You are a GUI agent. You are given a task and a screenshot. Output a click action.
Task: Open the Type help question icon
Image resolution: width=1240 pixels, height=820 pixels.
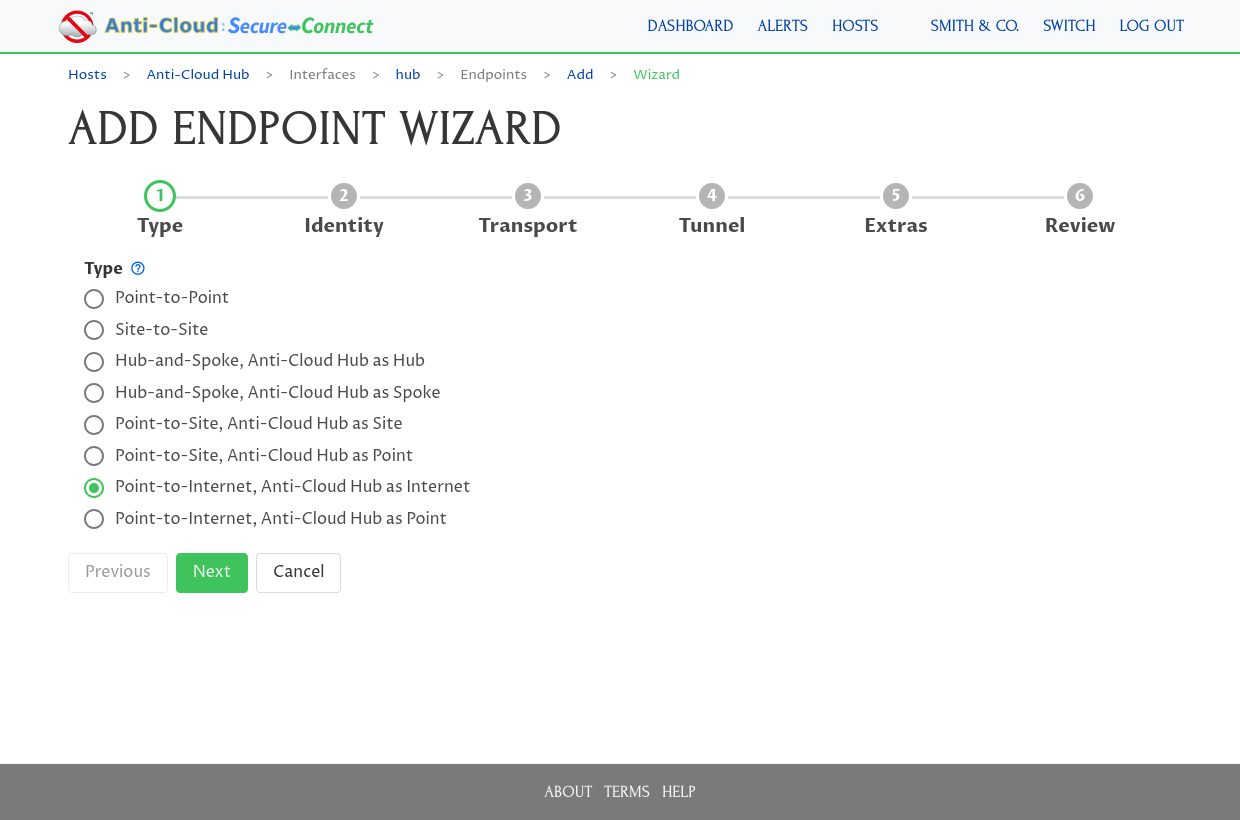tap(138, 268)
